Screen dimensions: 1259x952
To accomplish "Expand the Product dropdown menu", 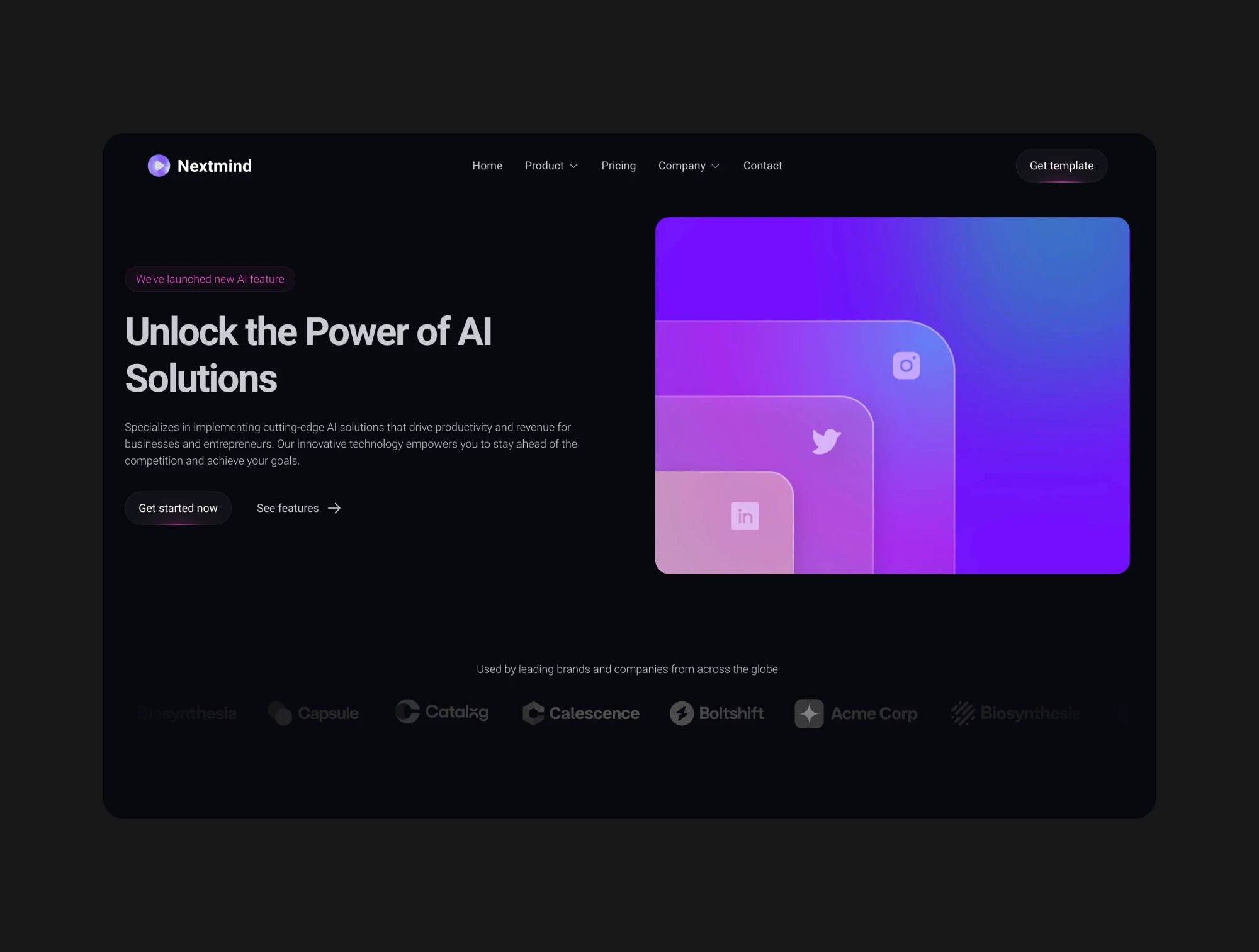I will pyautogui.click(x=551, y=165).
